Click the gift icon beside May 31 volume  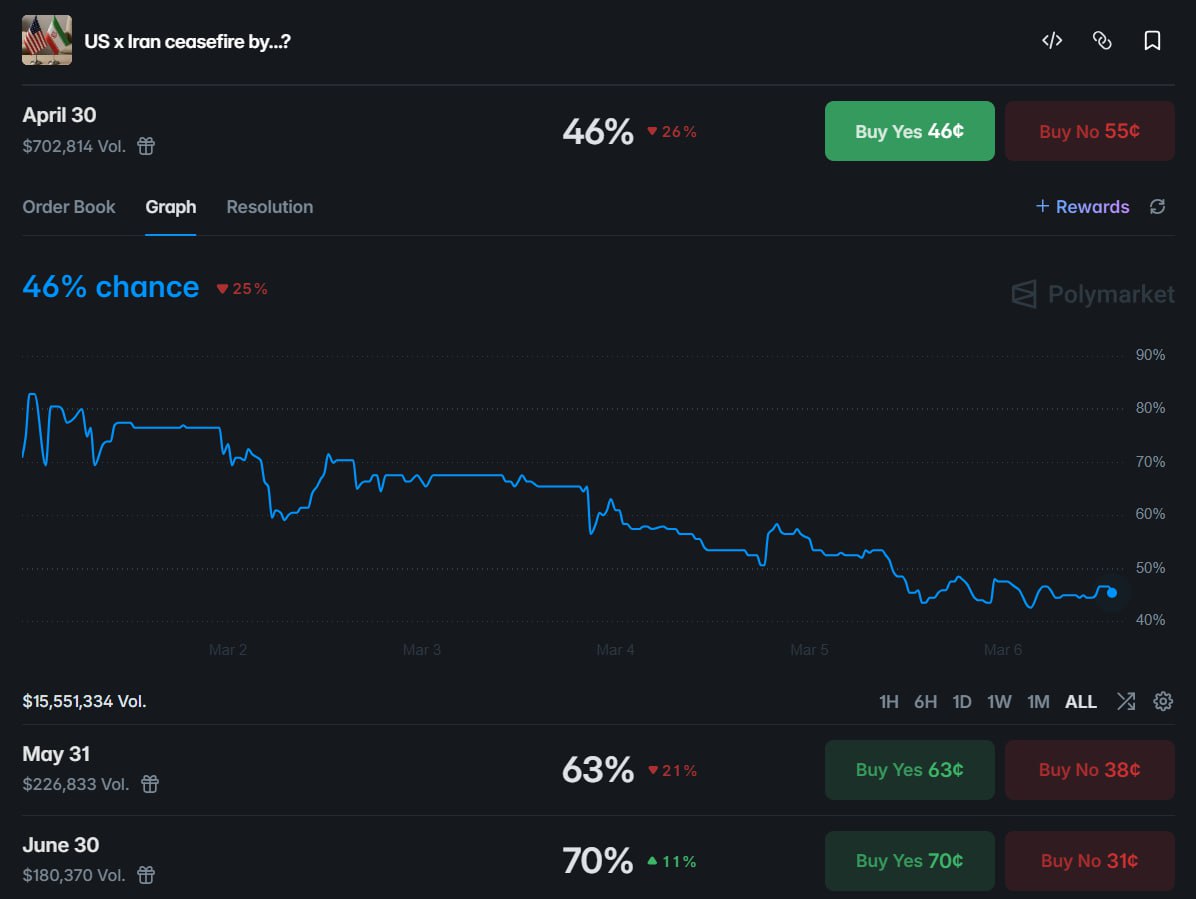tap(150, 784)
